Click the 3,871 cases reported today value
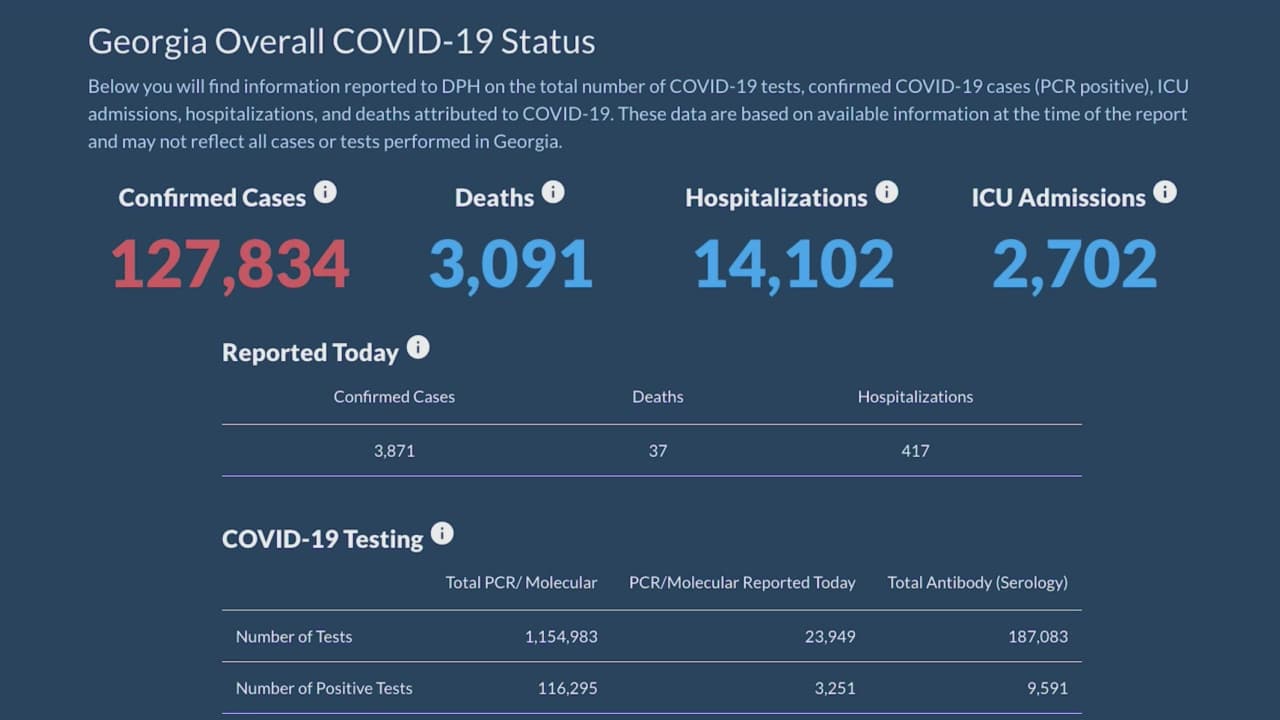 click(394, 451)
